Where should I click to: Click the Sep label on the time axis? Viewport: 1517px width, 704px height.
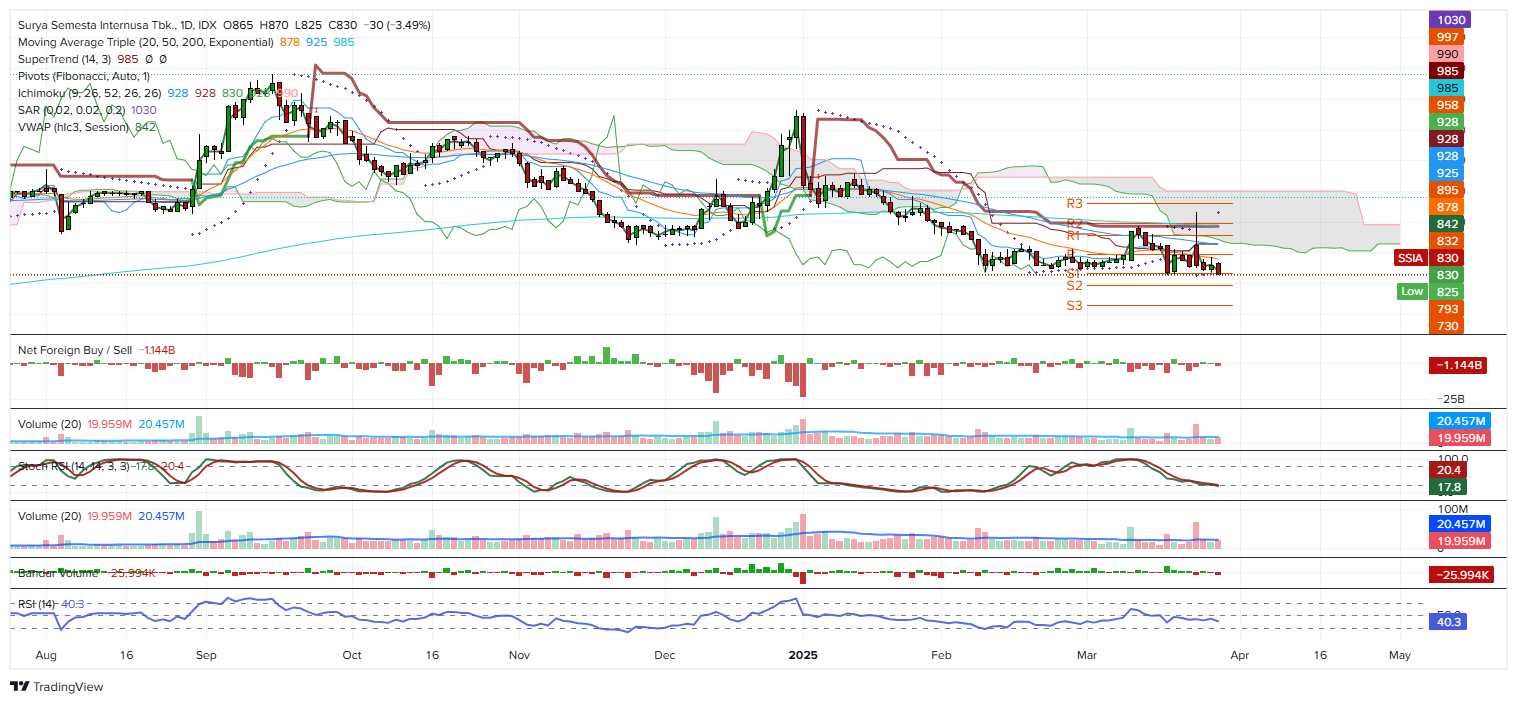(x=206, y=655)
